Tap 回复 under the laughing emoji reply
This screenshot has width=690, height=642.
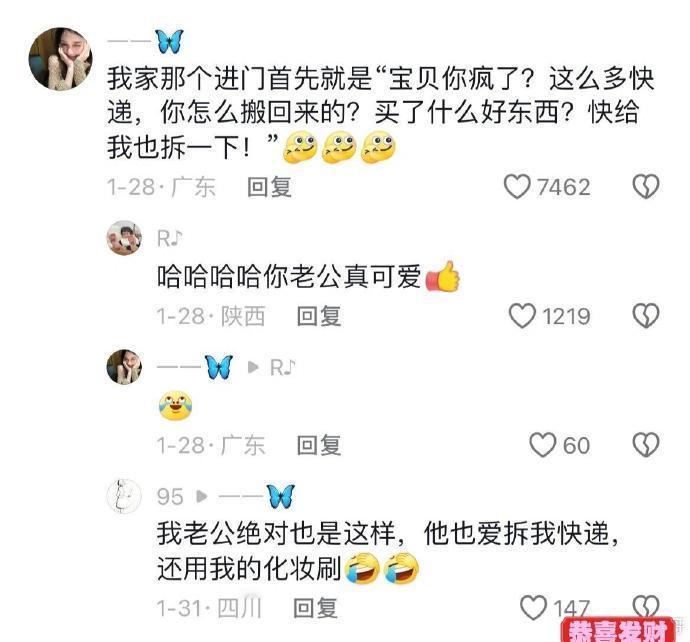(x=319, y=445)
